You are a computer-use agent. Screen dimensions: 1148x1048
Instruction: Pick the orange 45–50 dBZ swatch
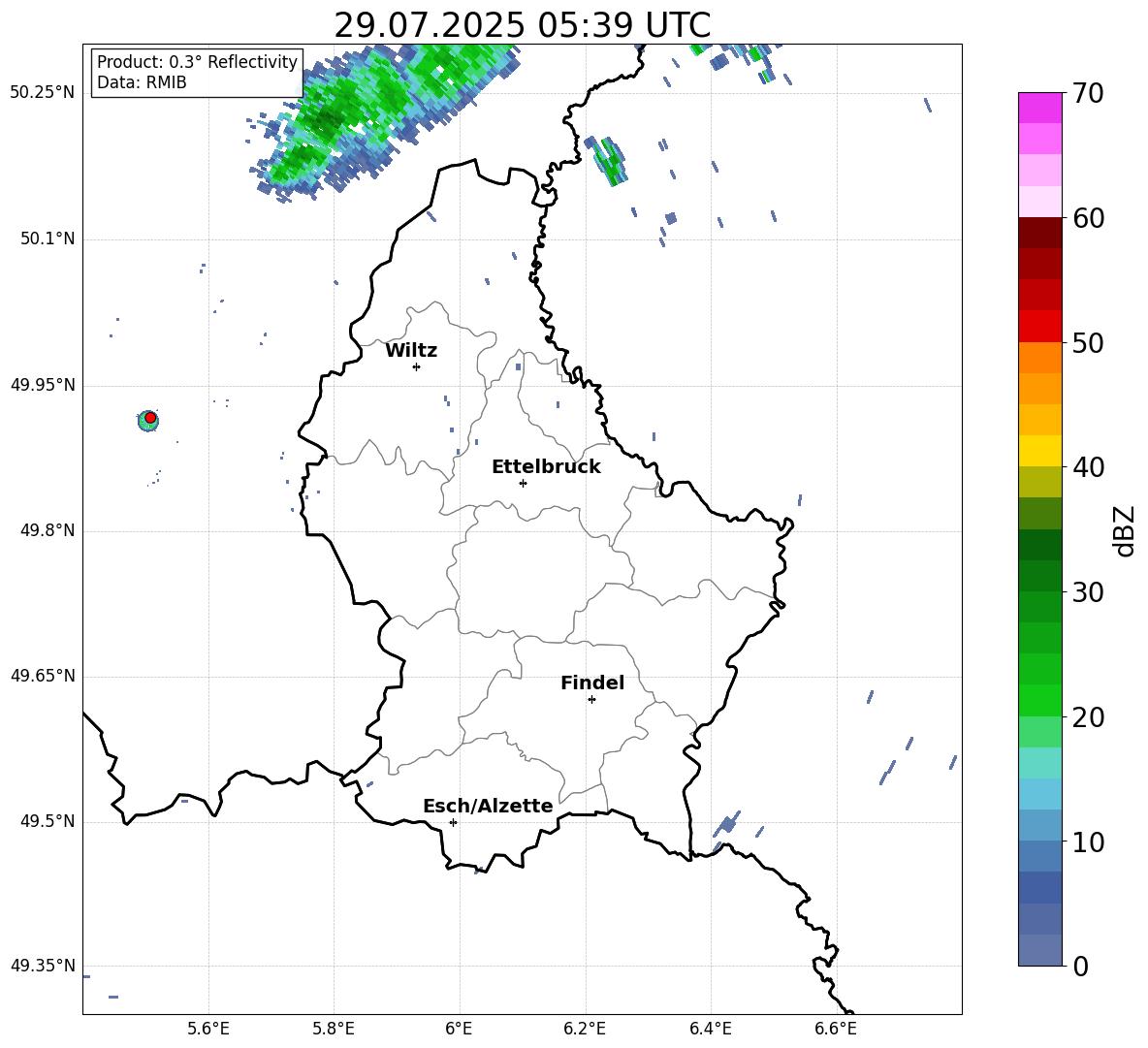[x=1039, y=358]
